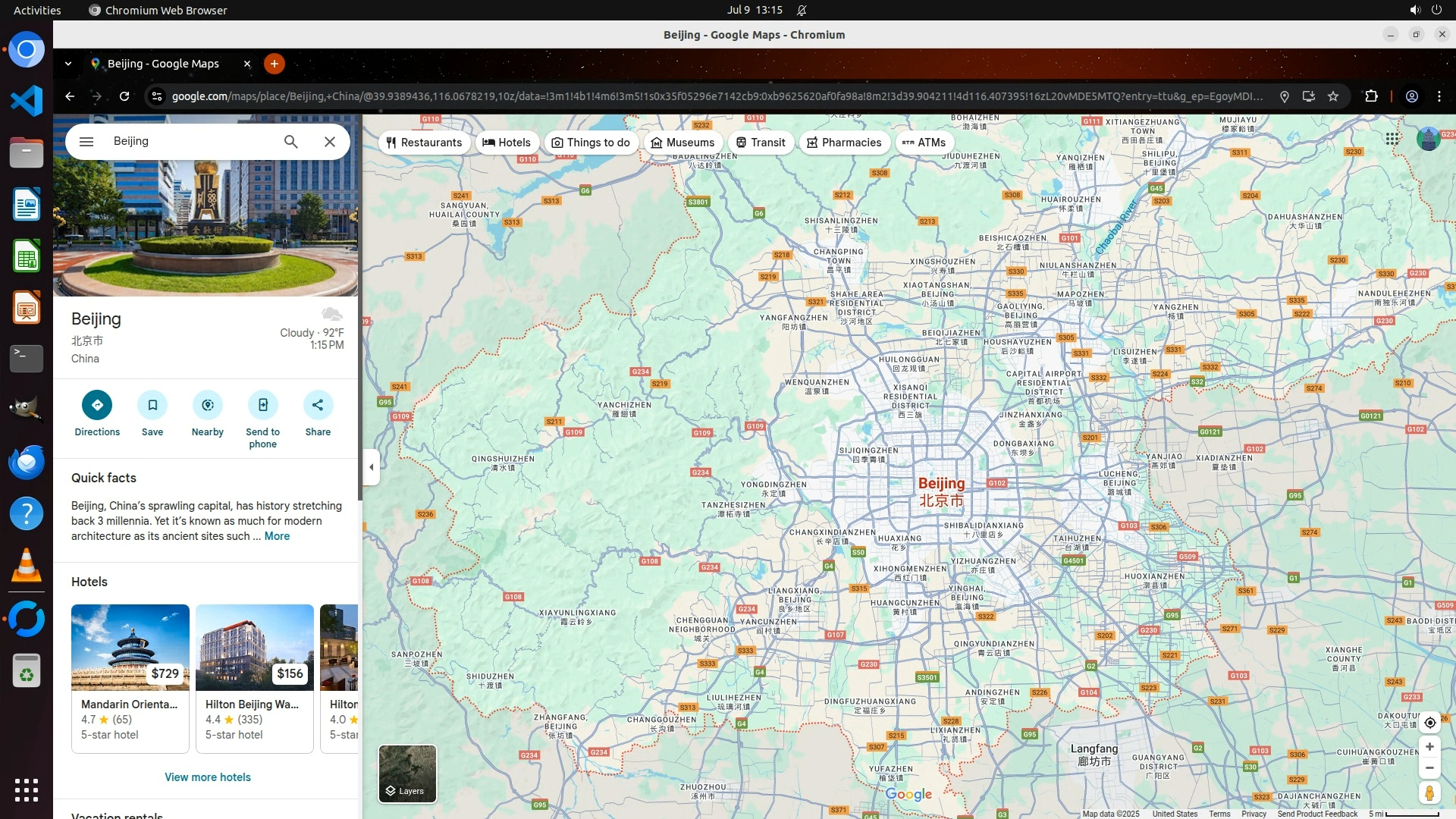The image size is (1456, 819).
Task: Open the Mandarin Oriental hotel thumbnail
Action: (x=130, y=647)
